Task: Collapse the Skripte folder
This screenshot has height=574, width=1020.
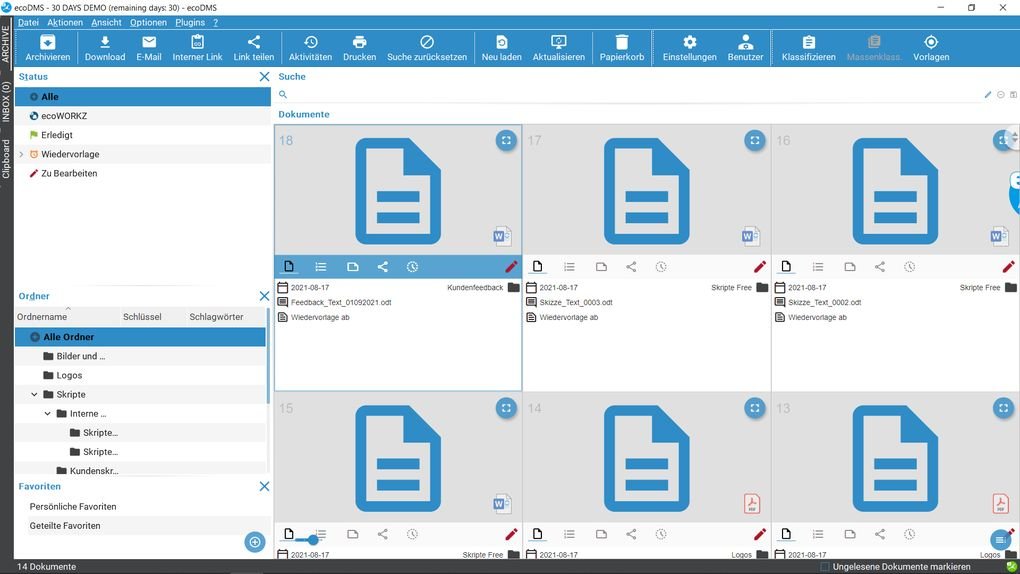Action: (x=34, y=394)
